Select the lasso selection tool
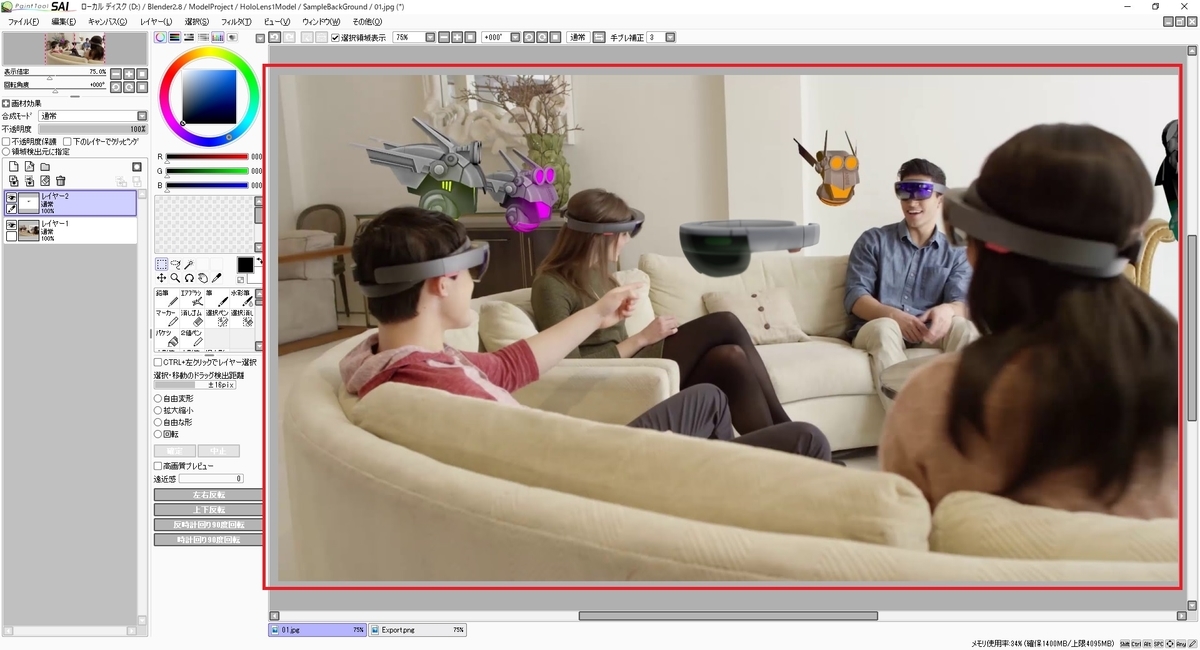Viewport: 1200px width, 650px height. [175, 264]
